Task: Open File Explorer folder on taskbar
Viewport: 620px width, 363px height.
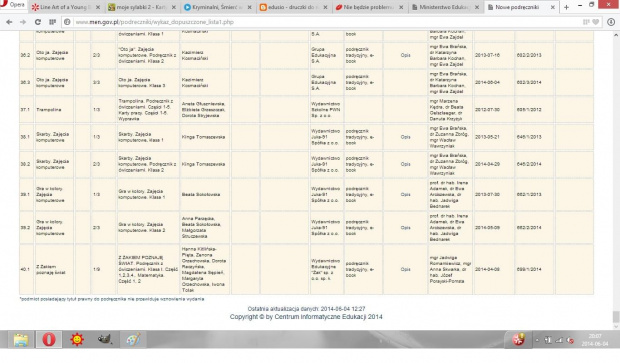Action: (21, 339)
